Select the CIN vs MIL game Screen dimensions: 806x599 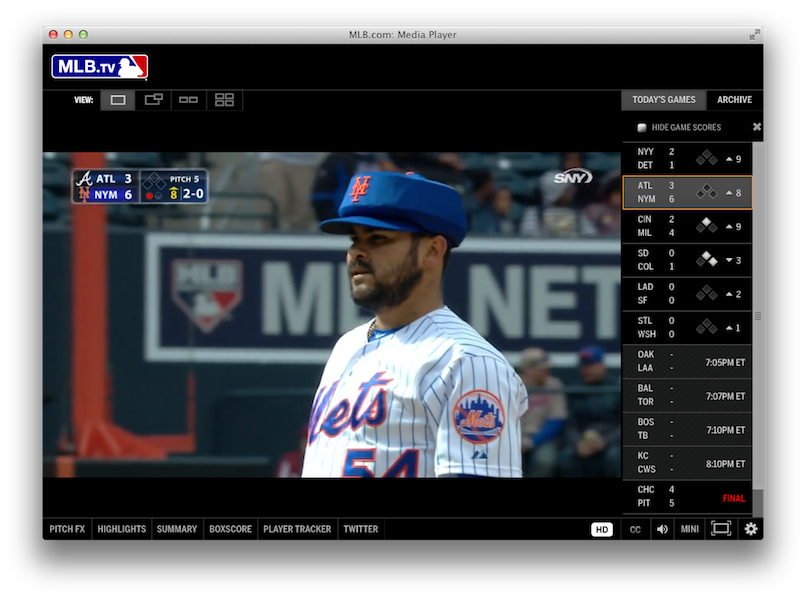(x=687, y=226)
